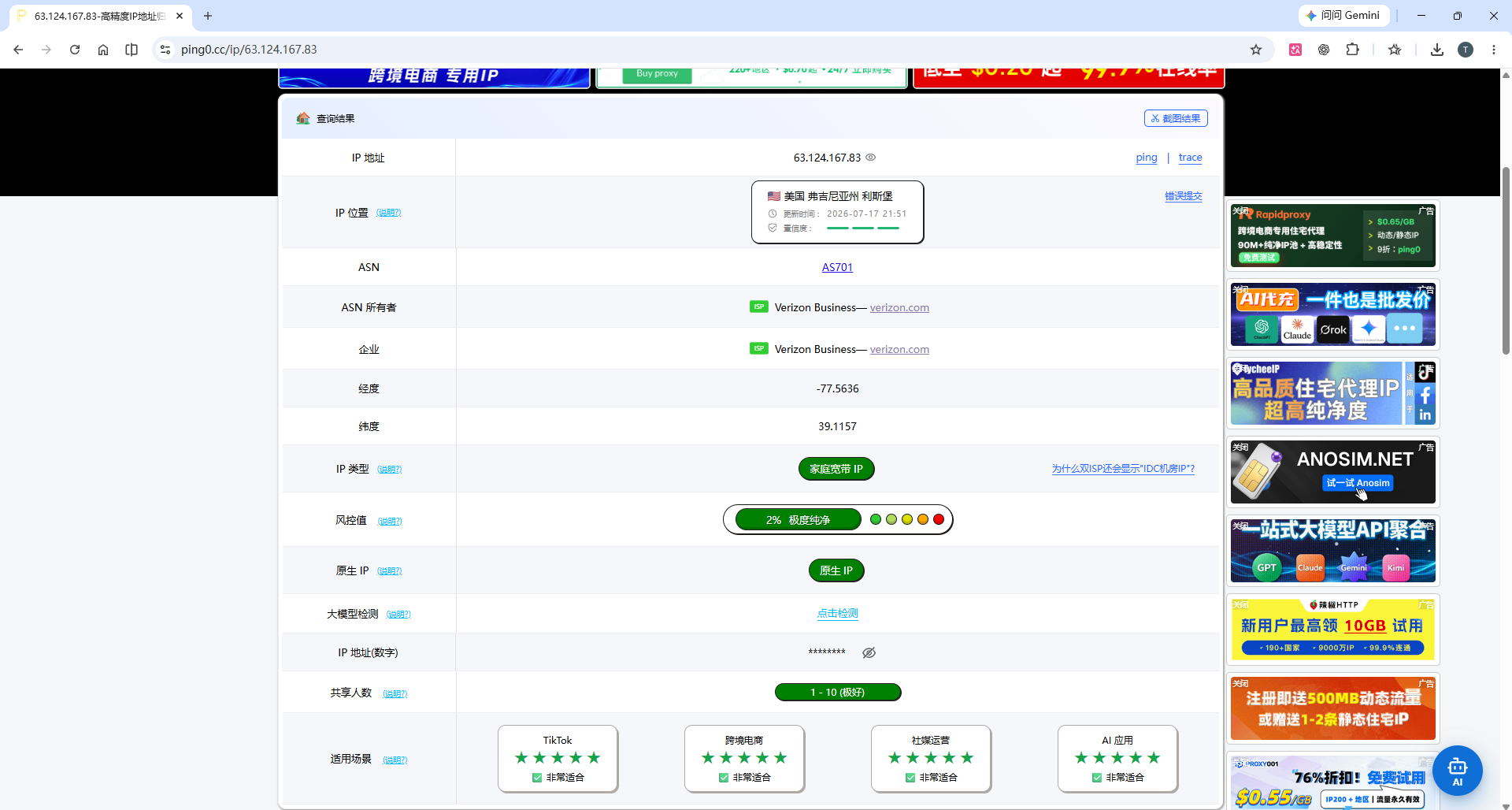Click the 试一试 Anosim button
The image size is (1512, 810).
point(1358,483)
